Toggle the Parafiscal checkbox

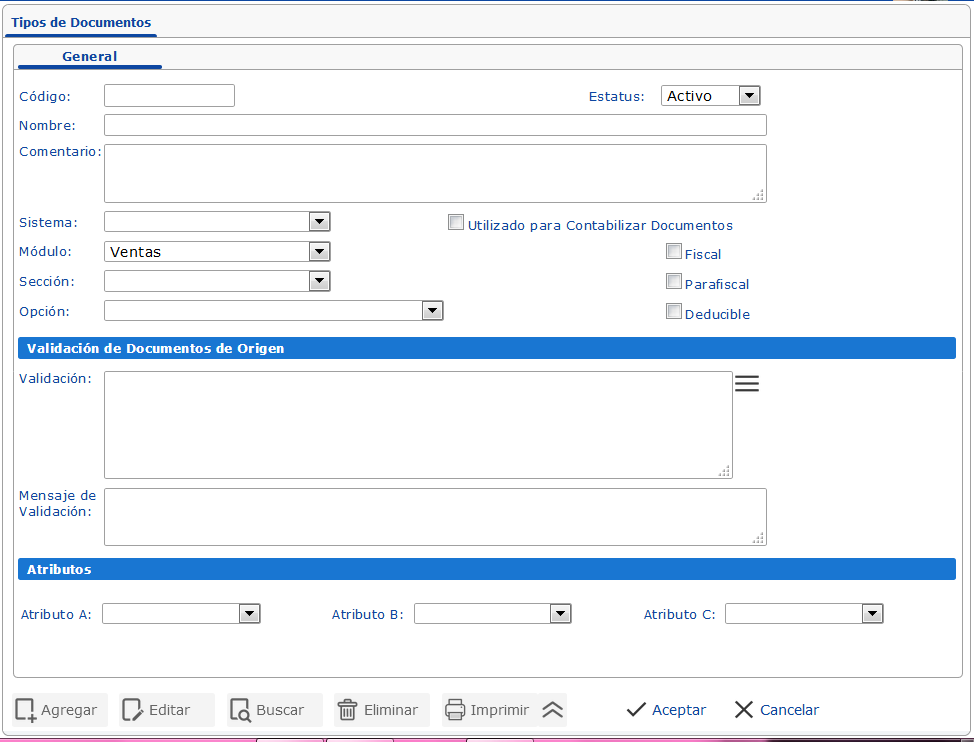(674, 282)
